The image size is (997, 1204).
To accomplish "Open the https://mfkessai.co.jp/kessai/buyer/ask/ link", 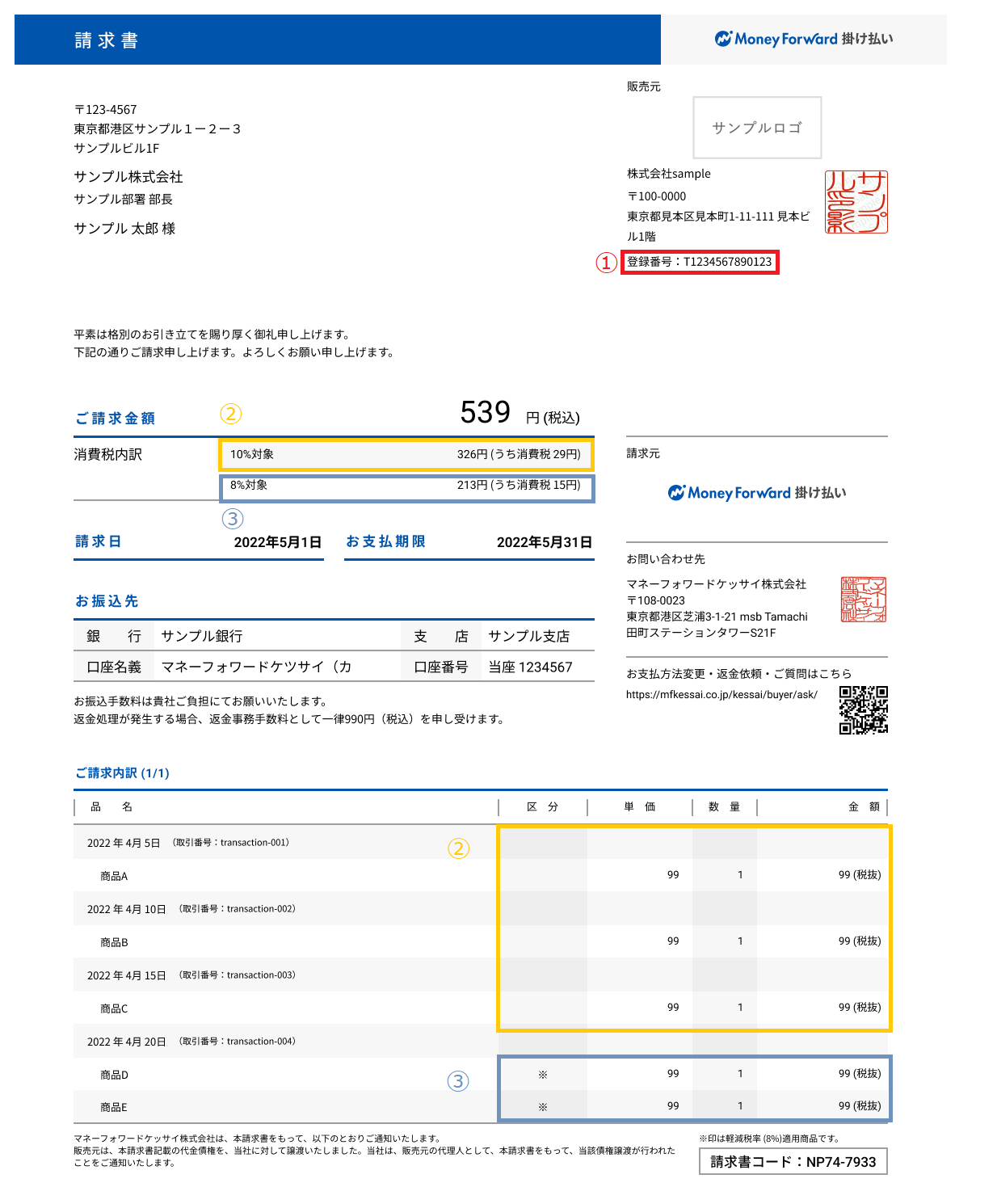I will pos(721,695).
